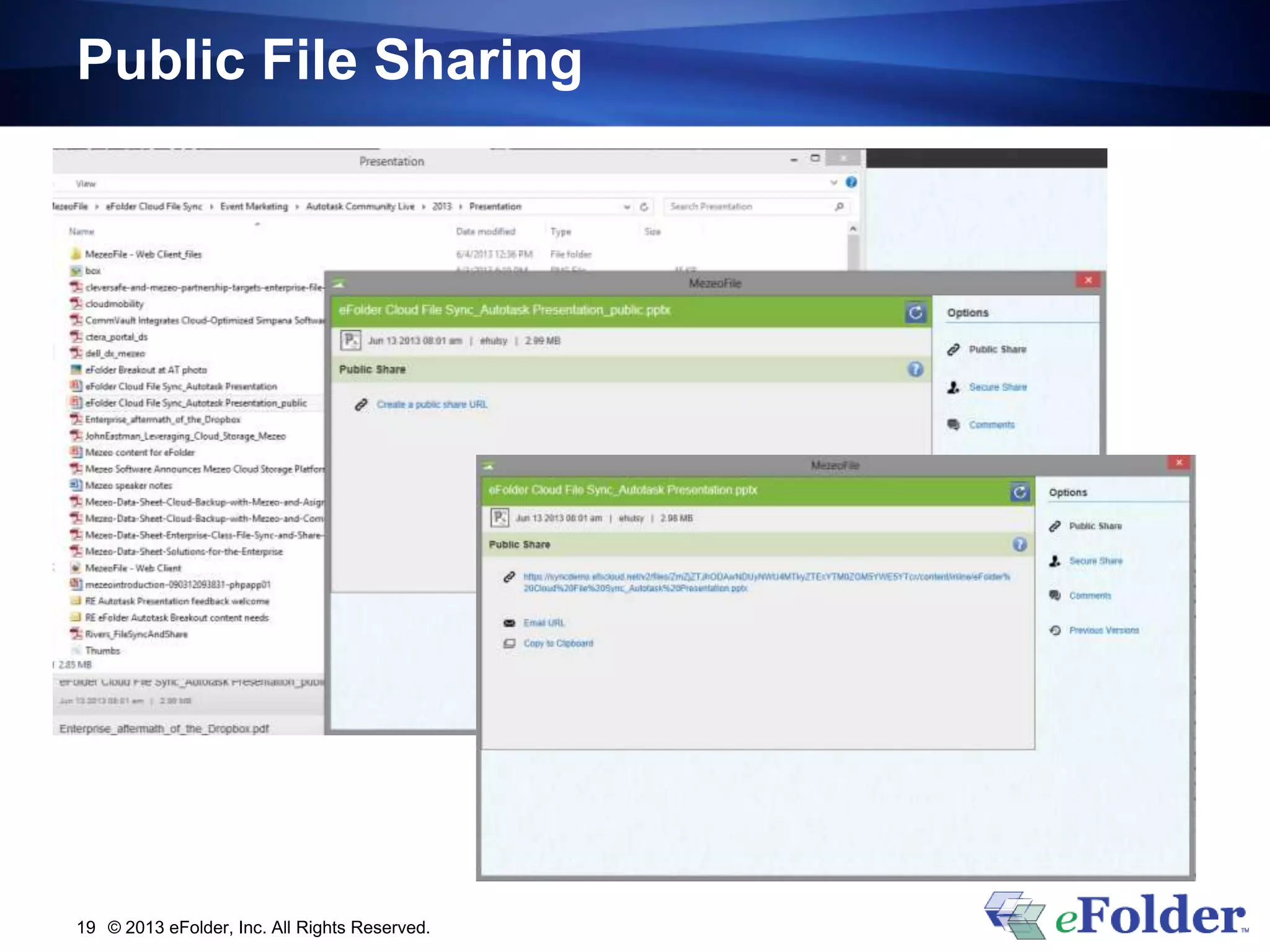Select the file dell_dx_mezeo
The image size is (1270, 952).
pos(115,353)
